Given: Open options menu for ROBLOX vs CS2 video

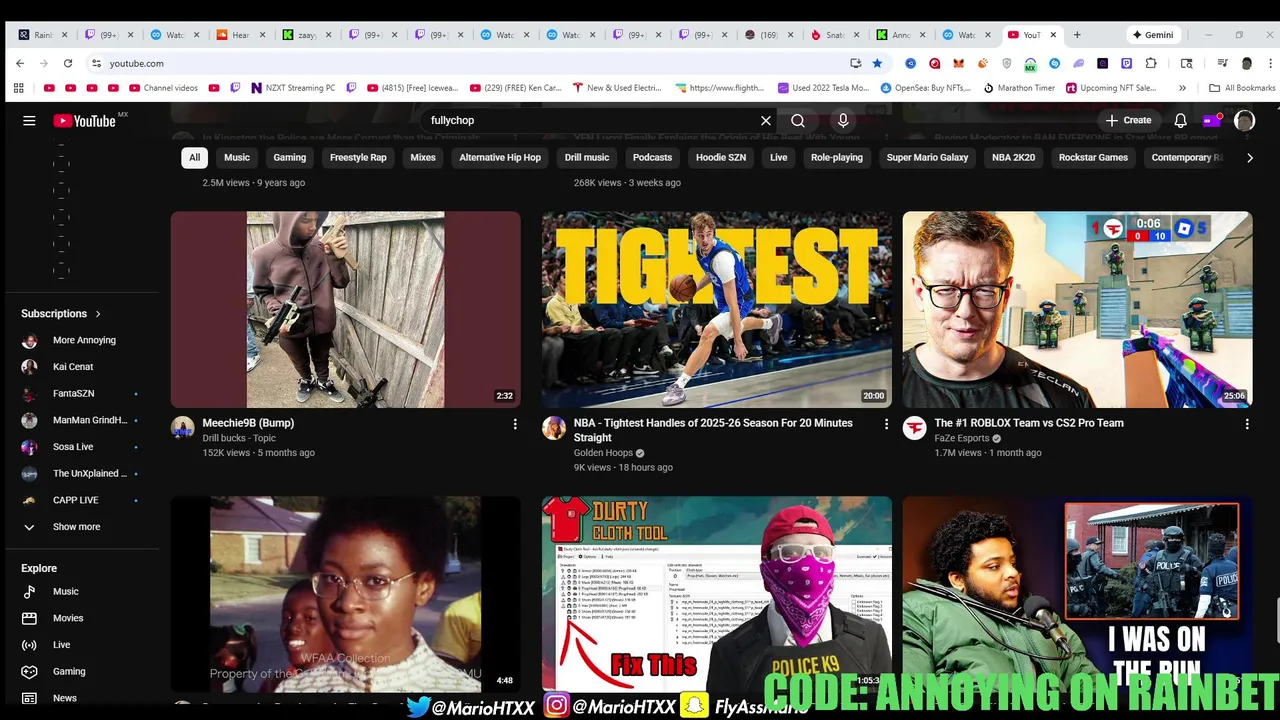Looking at the screenshot, I should click(x=1247, y=424).
